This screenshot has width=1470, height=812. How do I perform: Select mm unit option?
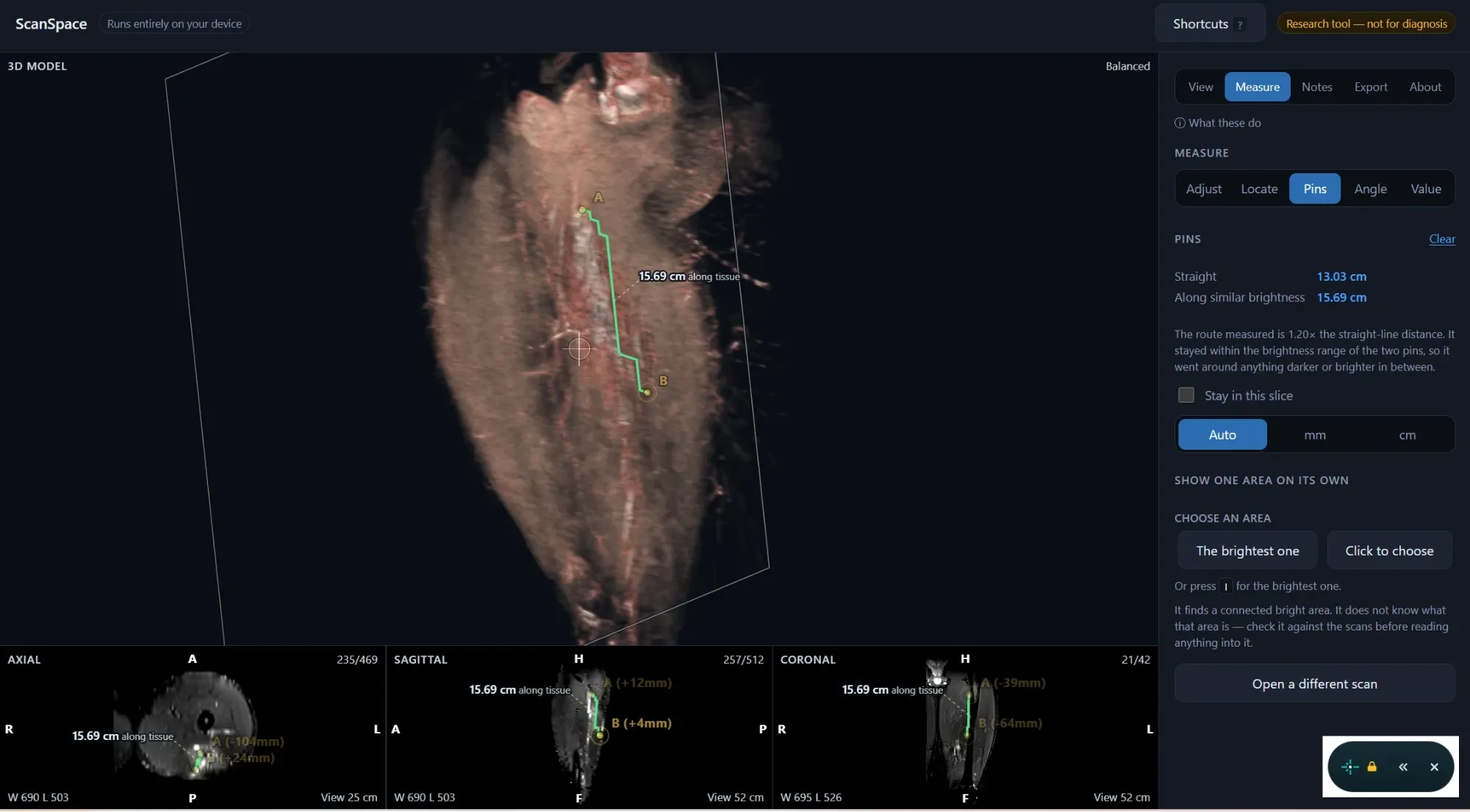(1315, 434)
